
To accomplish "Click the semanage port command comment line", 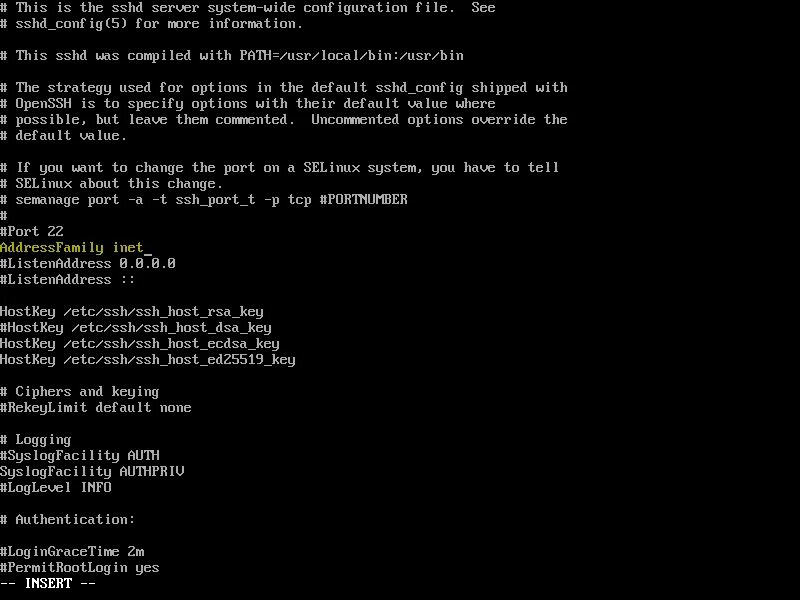I will [x=204, y=199].
